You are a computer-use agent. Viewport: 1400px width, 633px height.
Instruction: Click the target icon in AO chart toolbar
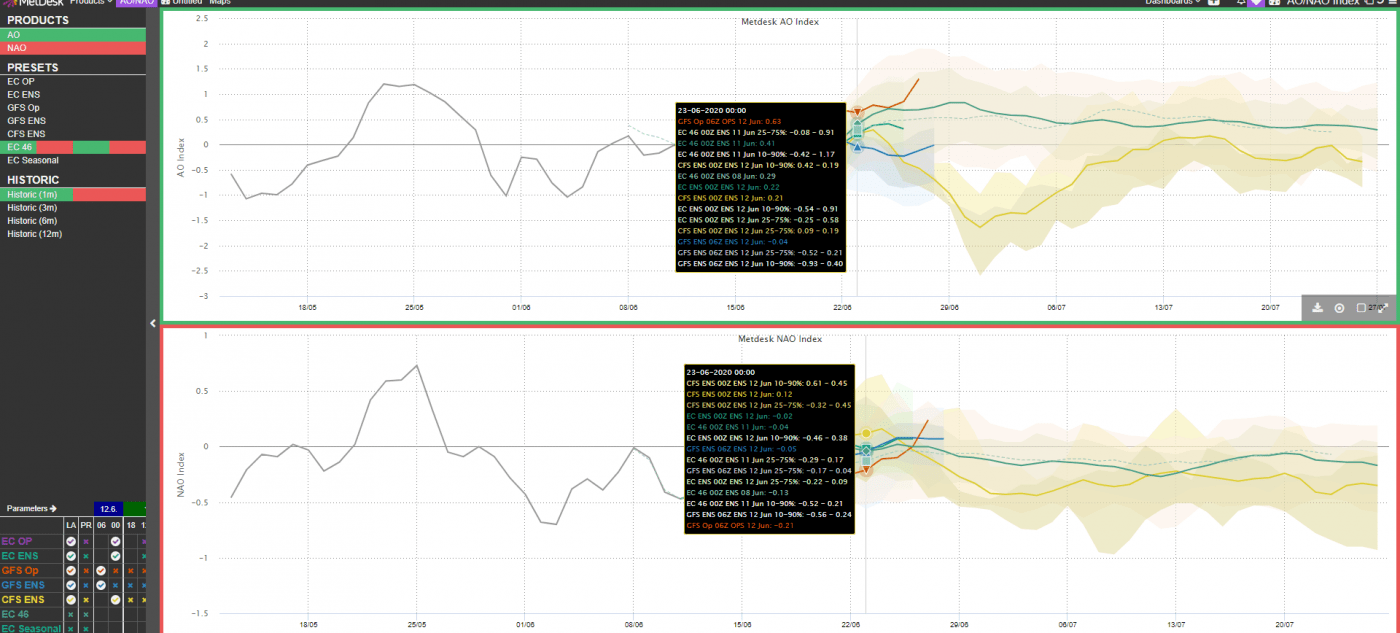(x=1339, y=307)
